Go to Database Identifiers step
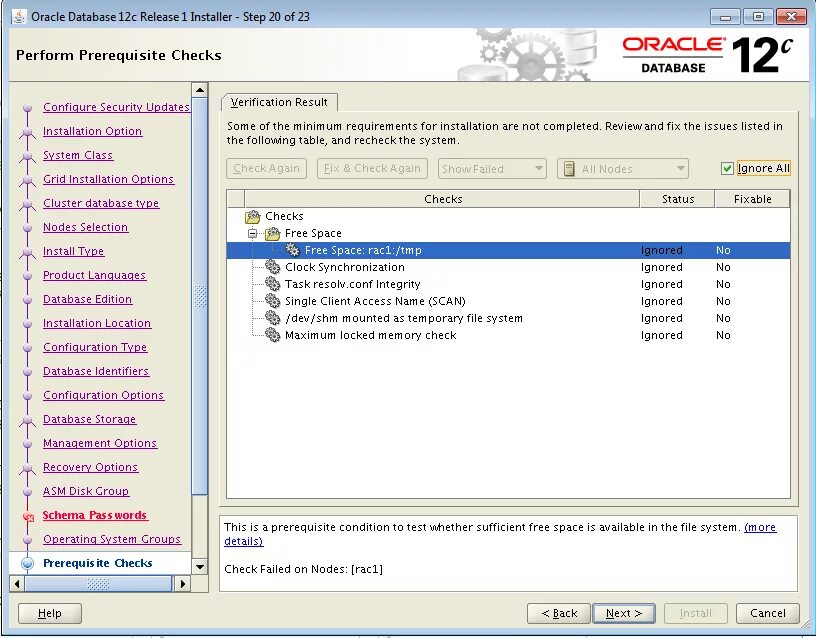The width and height of the screenshot is (816, 638). click(96, 371)
